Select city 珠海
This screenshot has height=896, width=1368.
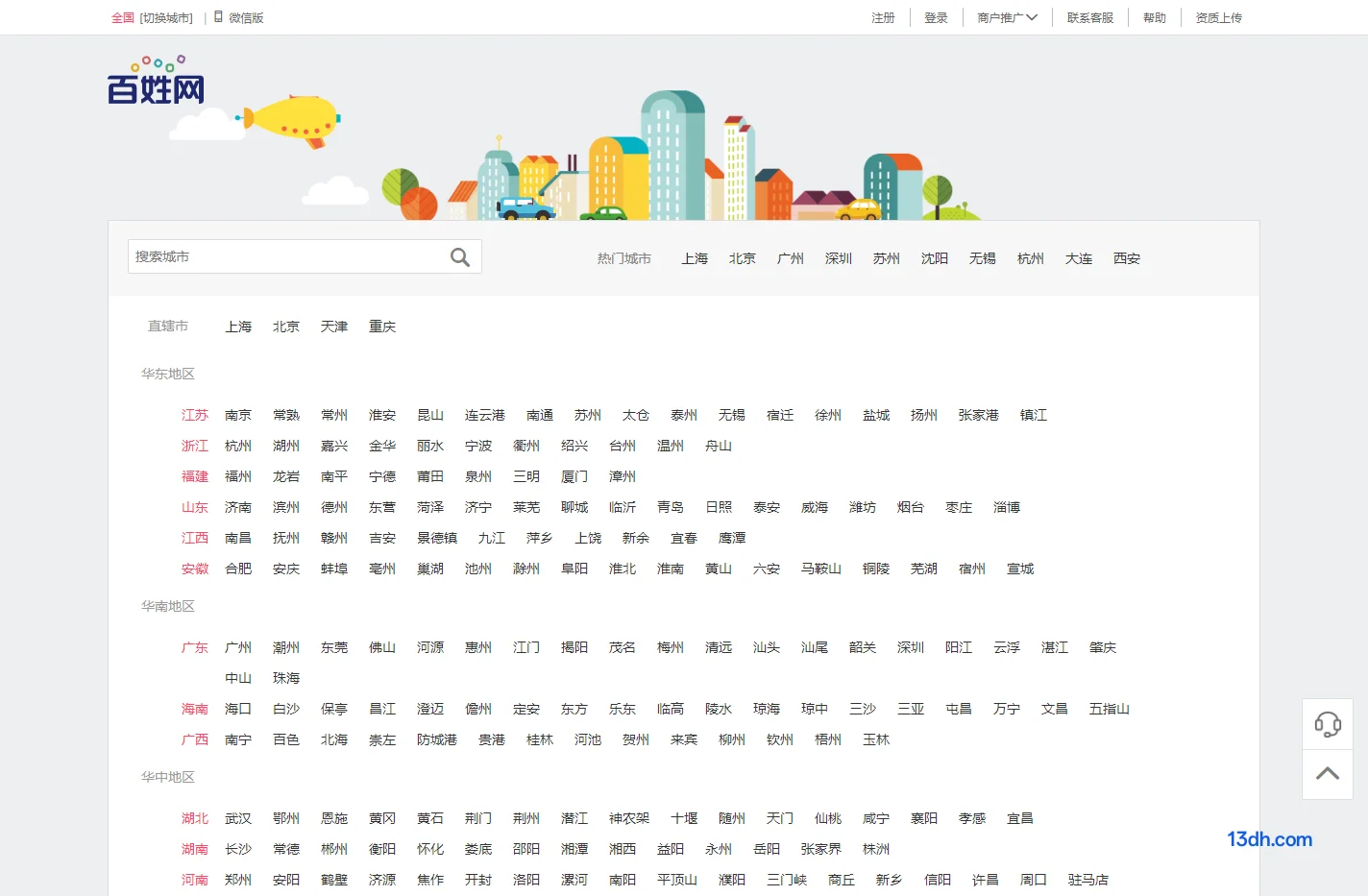tap(286, 678)
